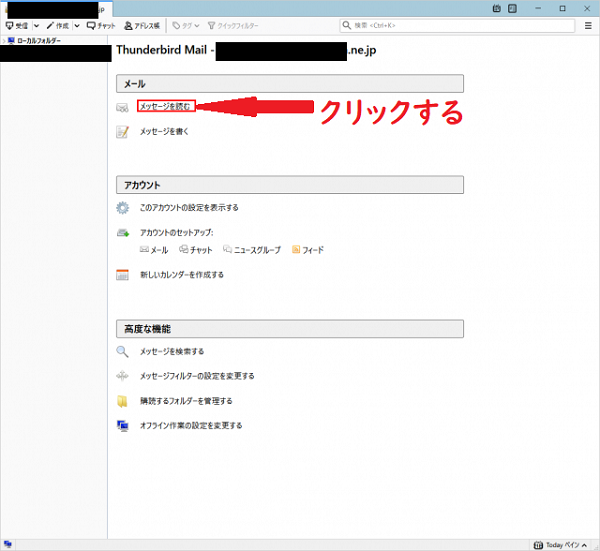600x551 pixels.
Task: Click the 高度な機能 section header
Action: pos(290,329)
